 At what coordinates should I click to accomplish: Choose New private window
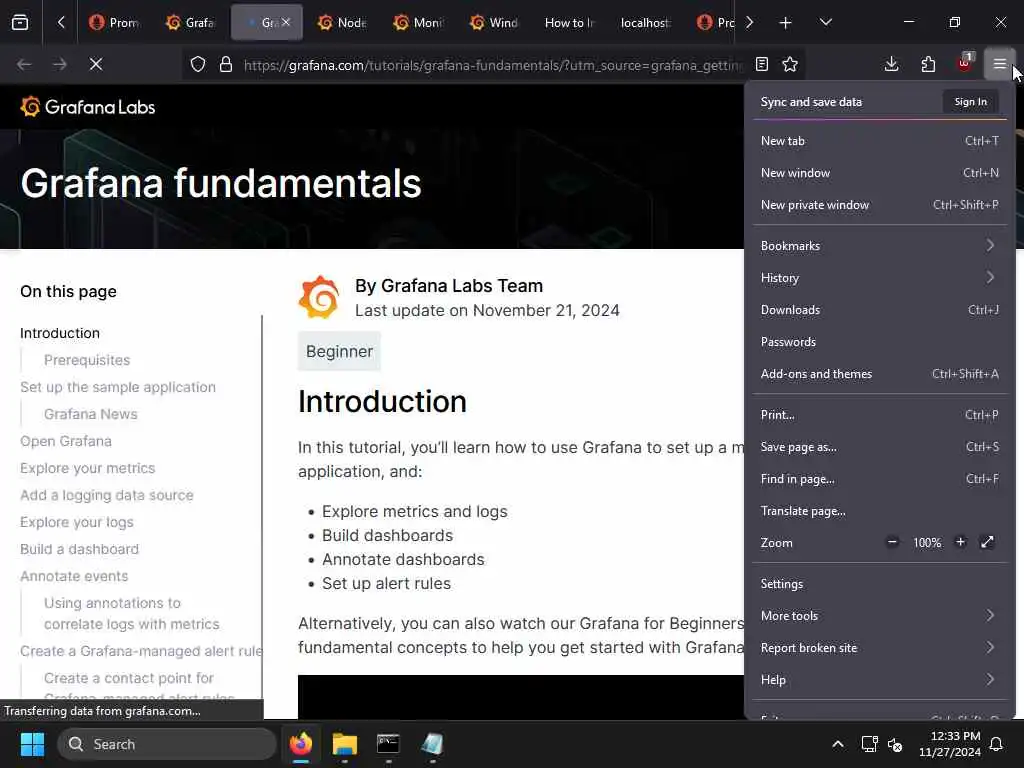(880, 205)
